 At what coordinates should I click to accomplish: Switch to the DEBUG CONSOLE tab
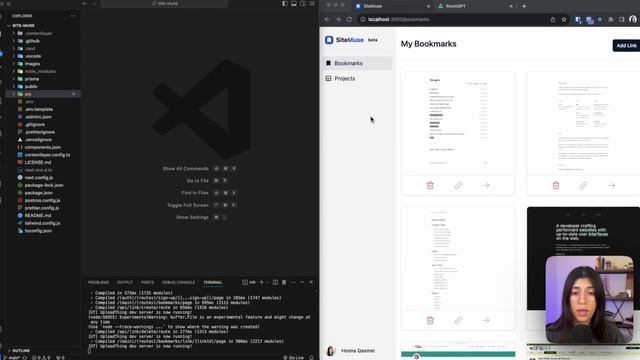point(178,282)
